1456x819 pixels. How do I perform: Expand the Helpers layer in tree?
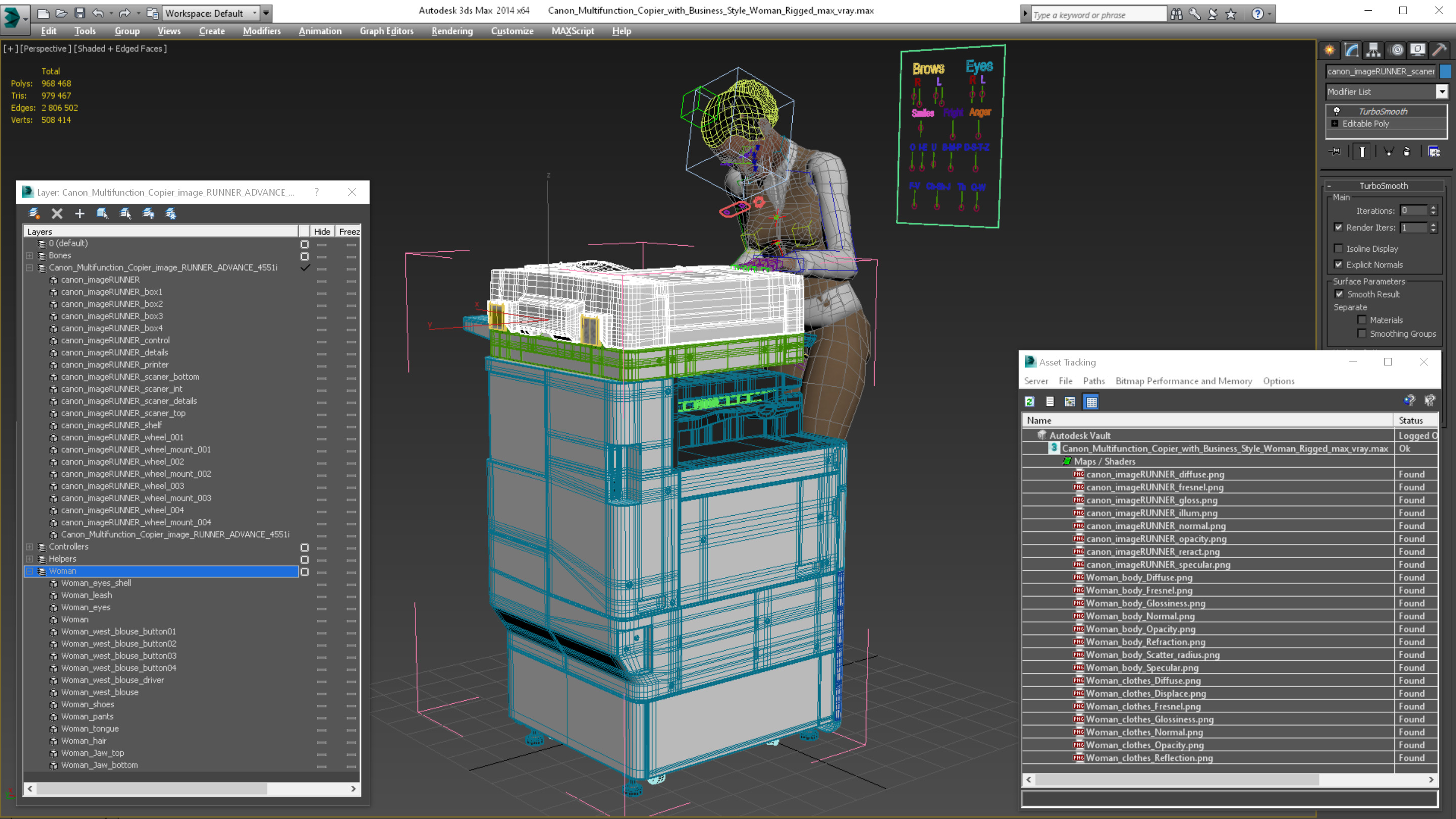point(29,559)
